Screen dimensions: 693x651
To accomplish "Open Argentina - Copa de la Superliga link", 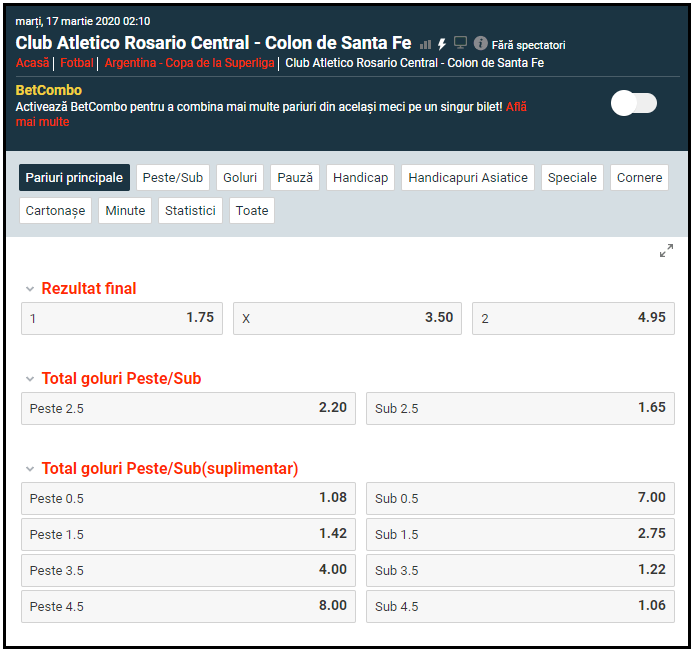I will coord(189,63).
